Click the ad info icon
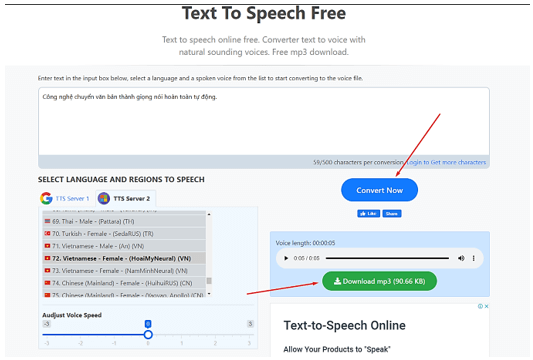Viewport: 533px width, 360px height. click(480, 306)
